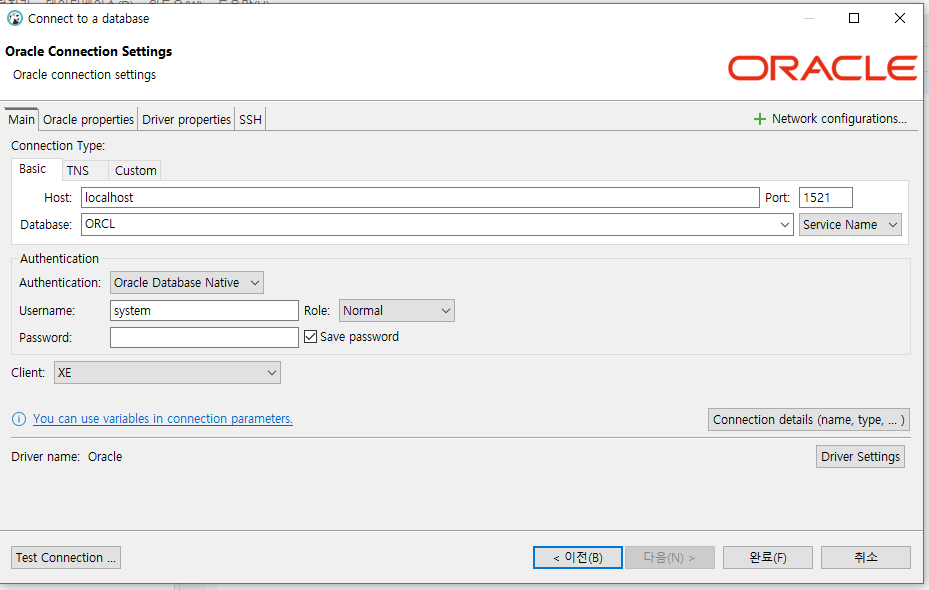Screen dimensions: 929x590
Task: Open the Role dropdown showing Normal
Action: point(396,310)
